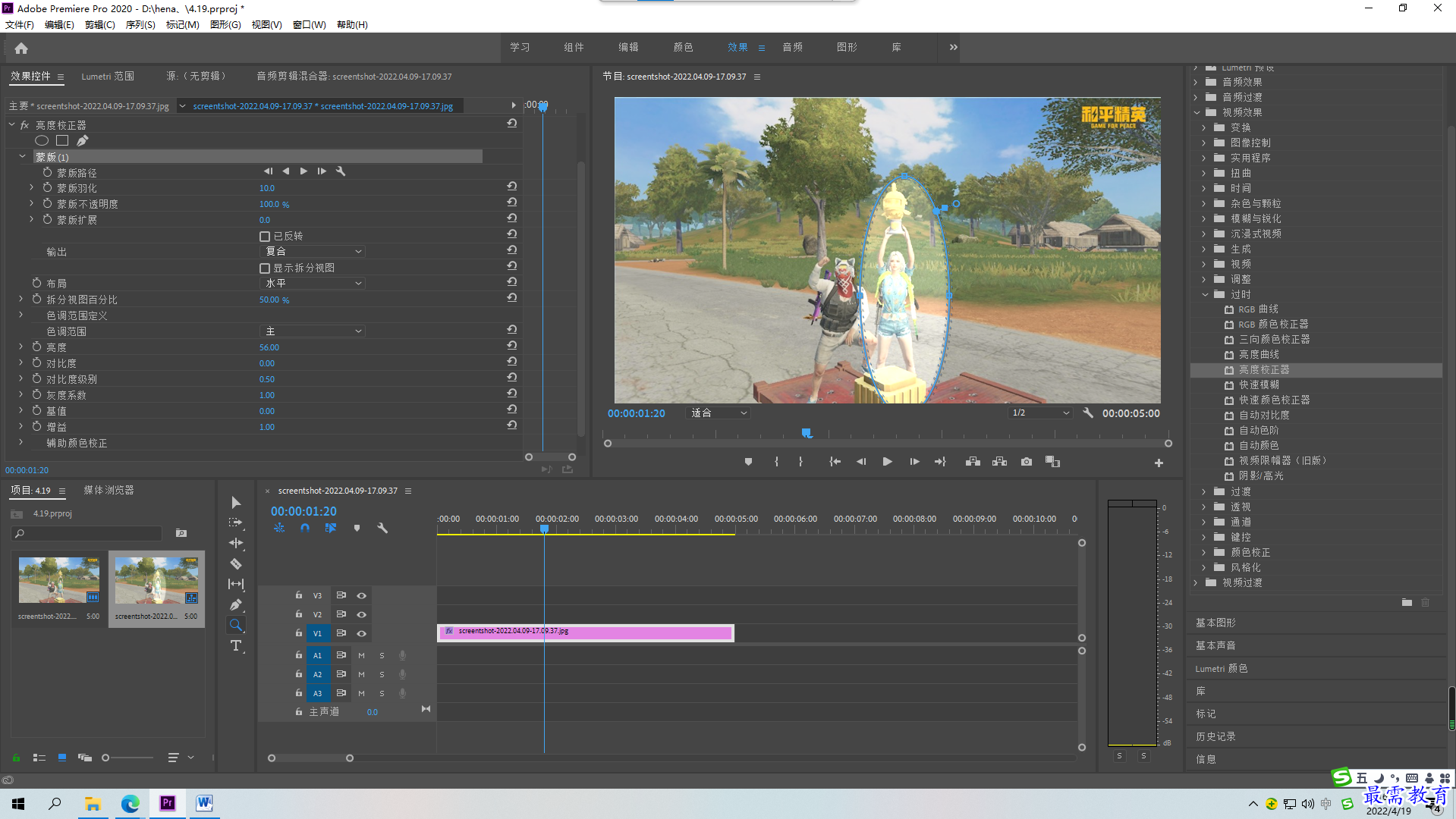
Task: Open the Lumetri 颜色 panel
Action: click(1222, 668)
